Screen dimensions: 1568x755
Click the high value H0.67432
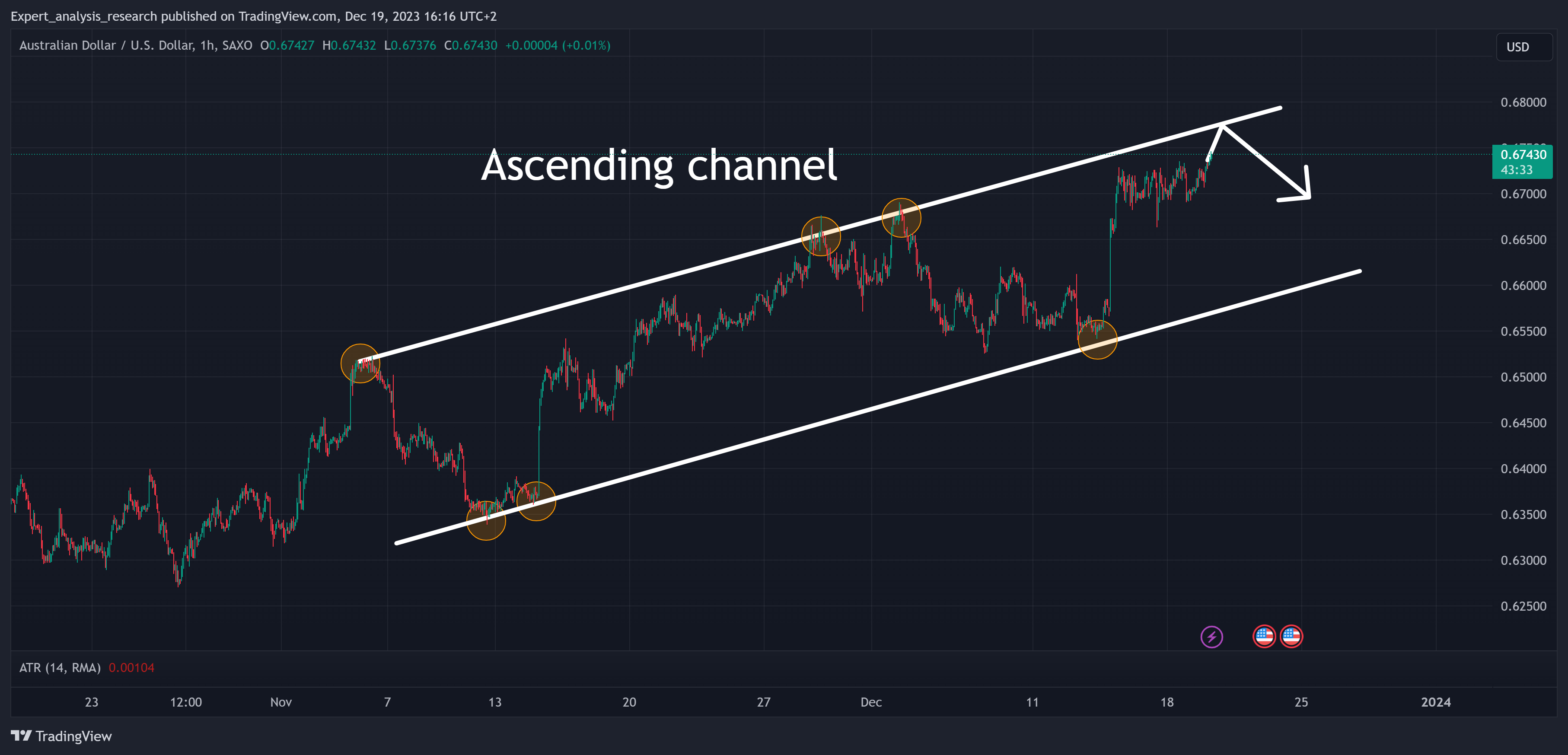pos(349,45)
